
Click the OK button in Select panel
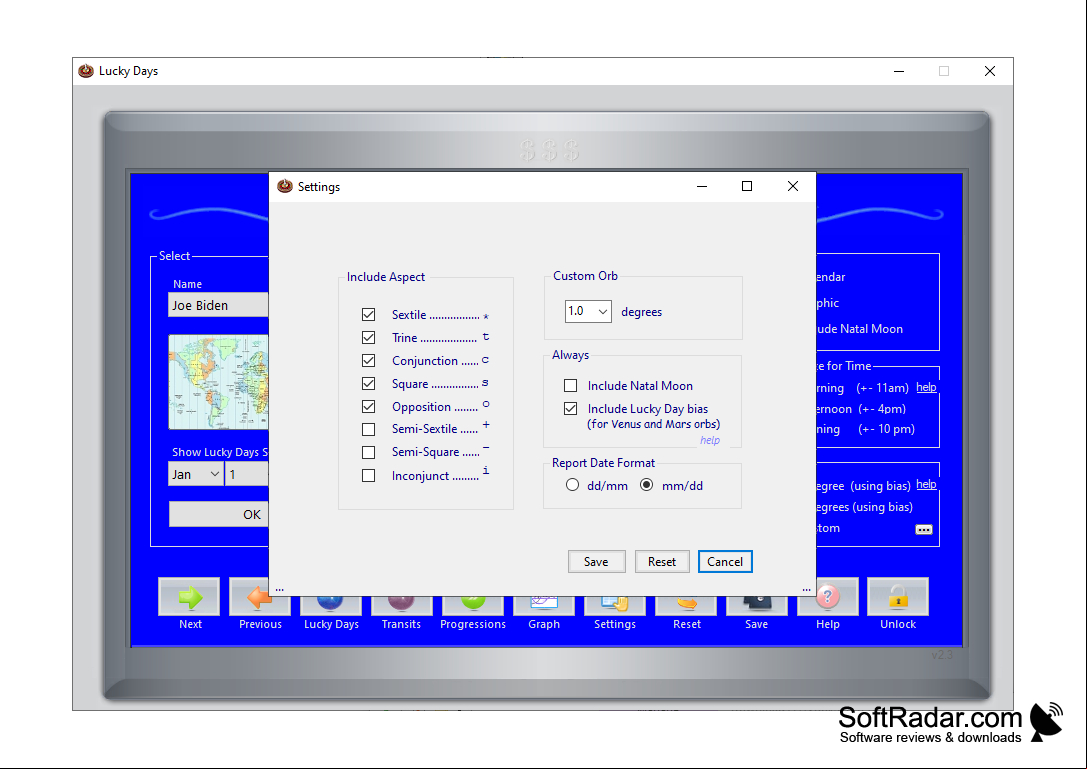point(219,515)
